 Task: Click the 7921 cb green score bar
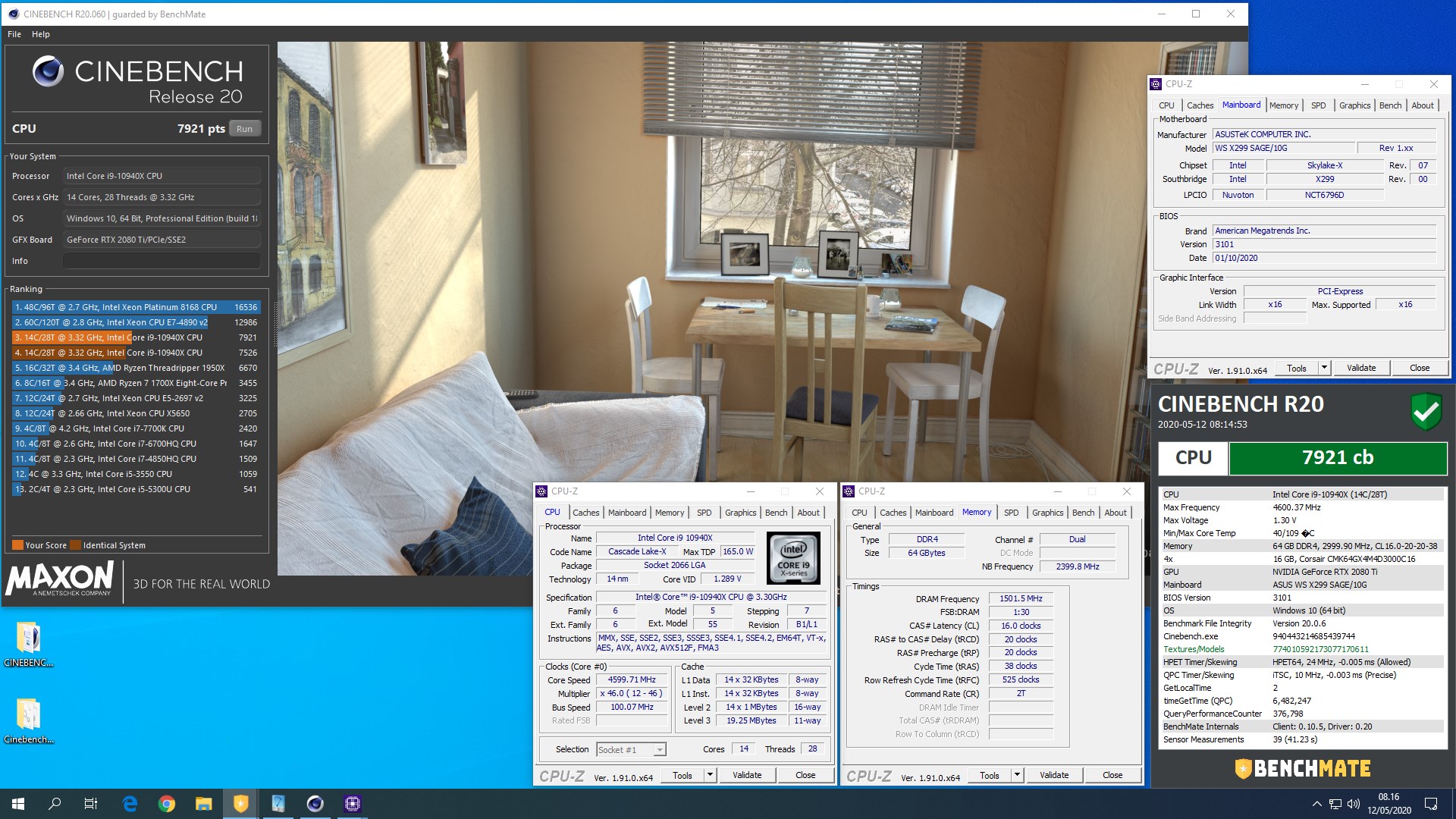point(1338,457)
